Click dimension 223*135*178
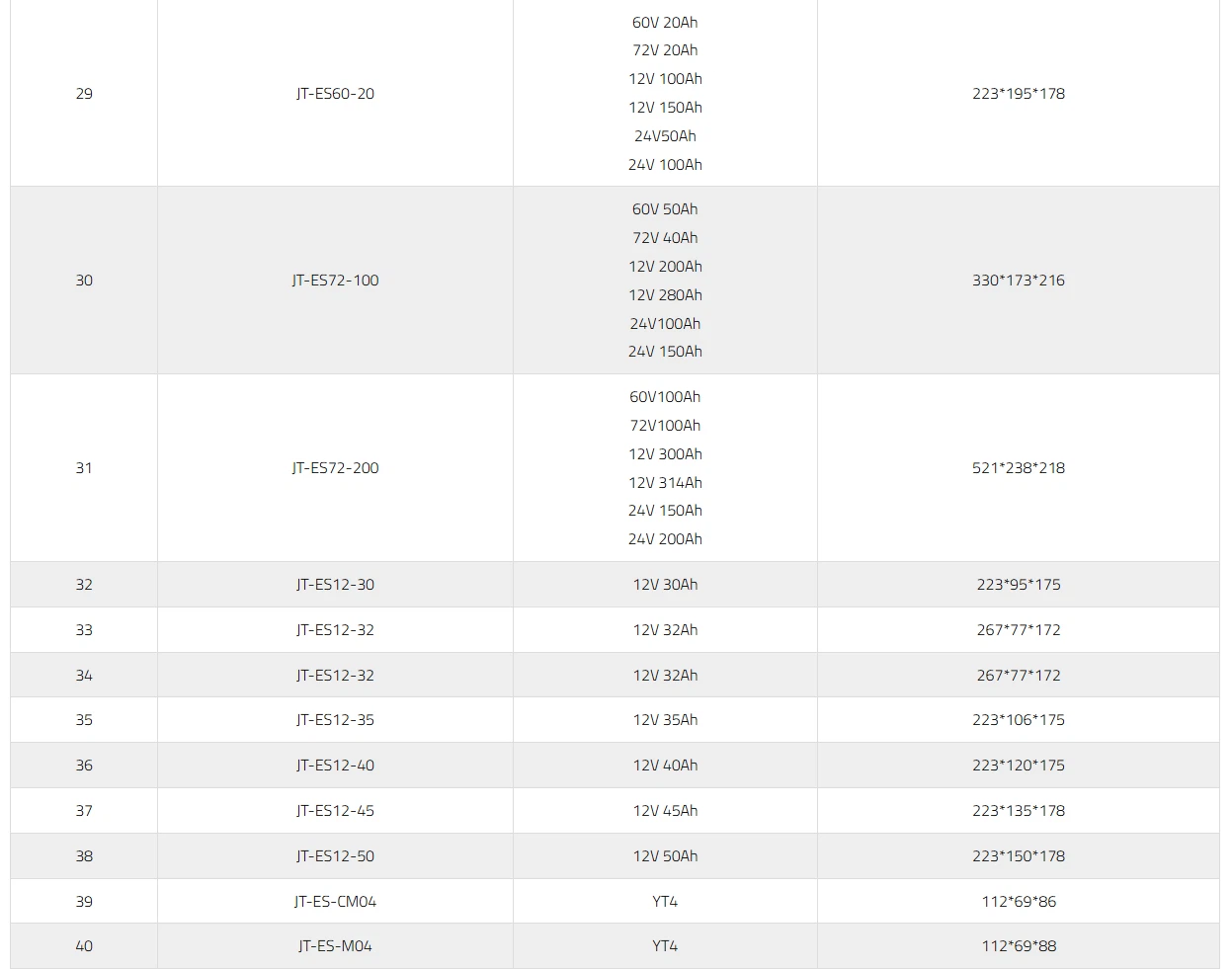 click(1018, 811)
